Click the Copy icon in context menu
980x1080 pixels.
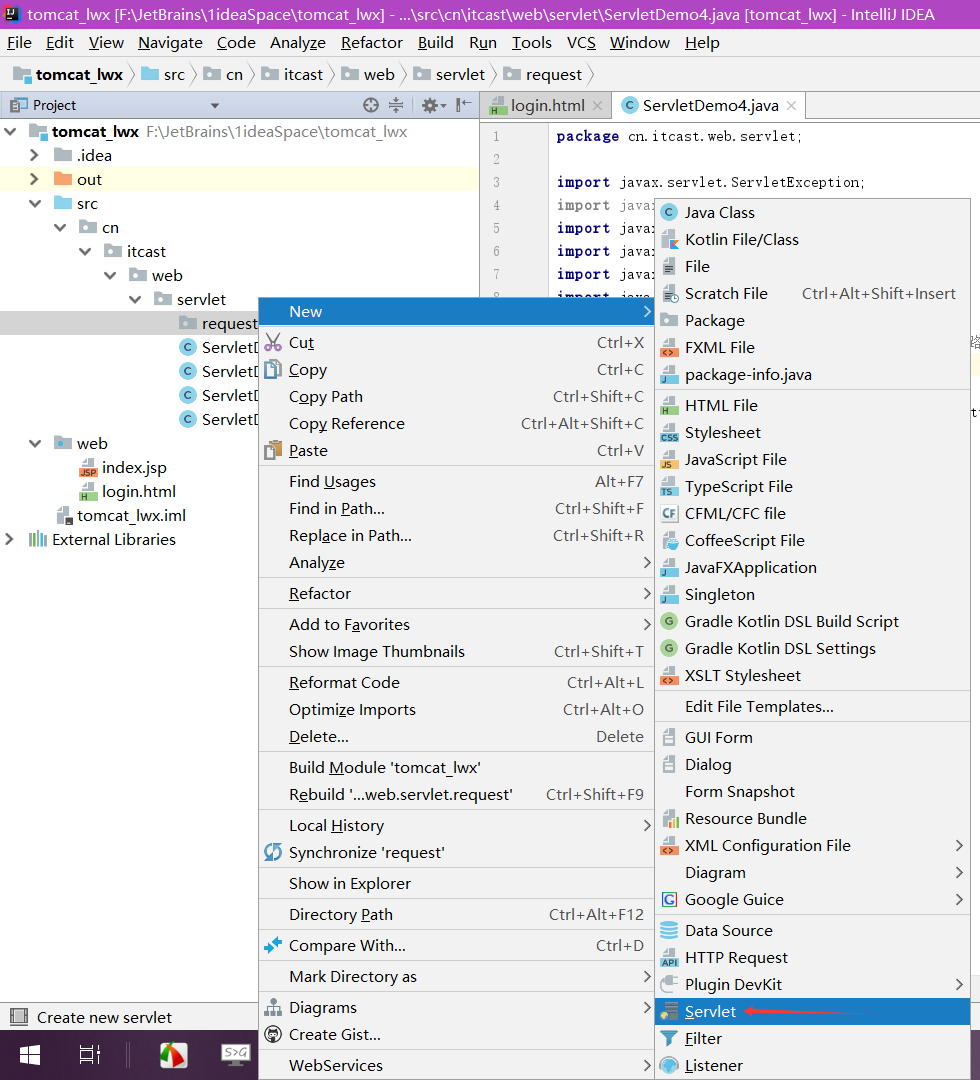coord(273,370)
